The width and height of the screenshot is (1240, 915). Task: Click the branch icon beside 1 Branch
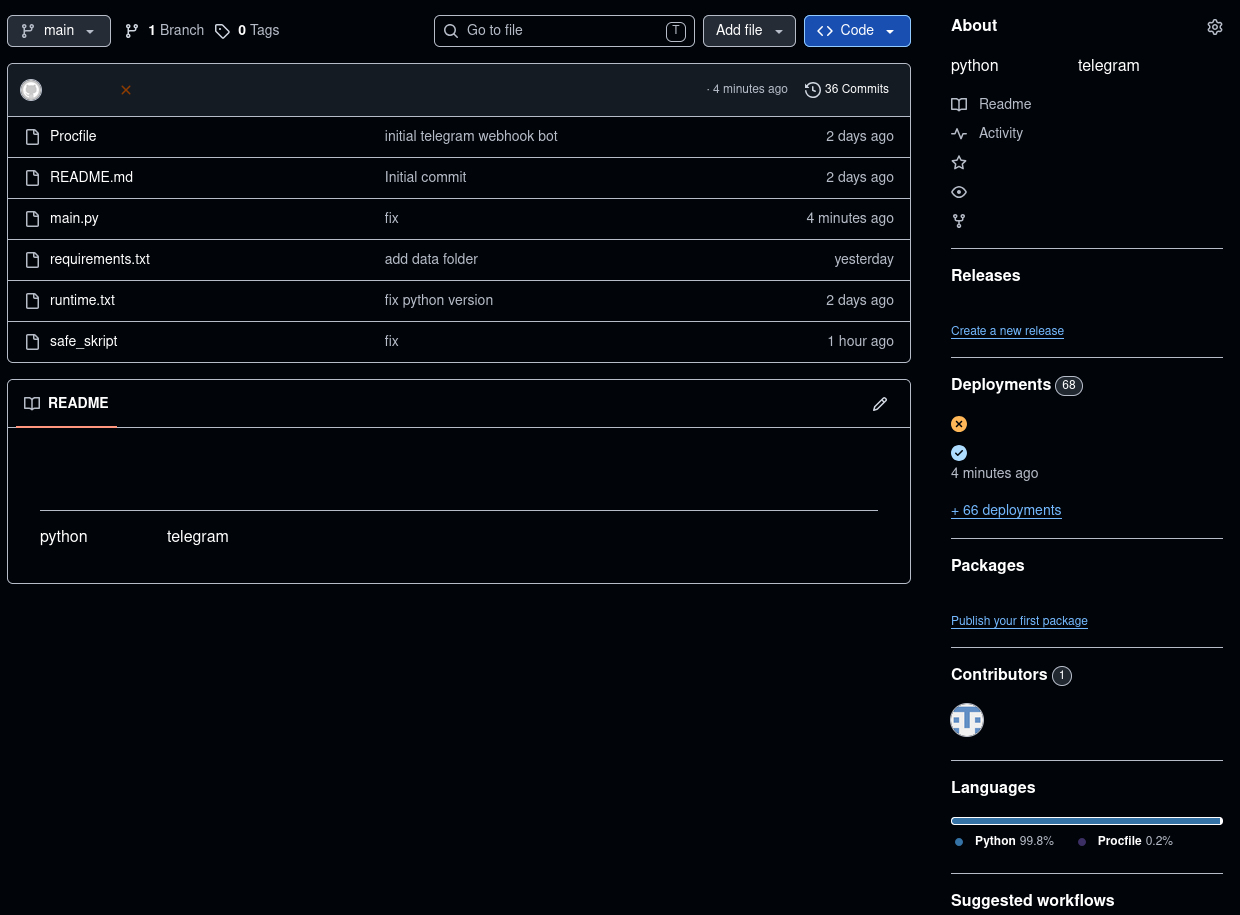(132, 31)
